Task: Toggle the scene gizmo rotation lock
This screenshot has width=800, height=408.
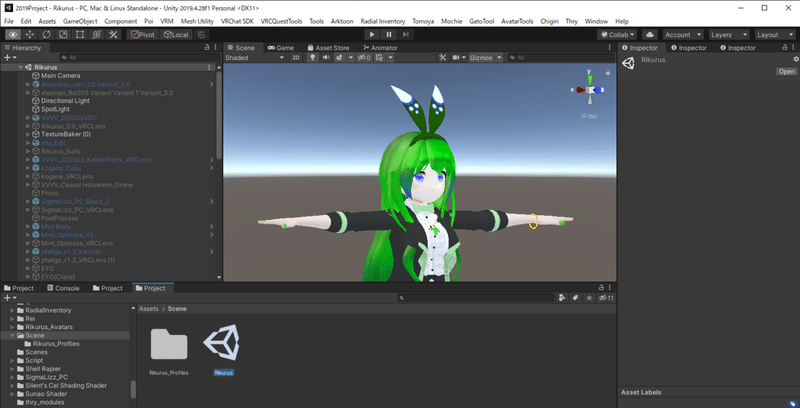Action: [x=608, y=73]
